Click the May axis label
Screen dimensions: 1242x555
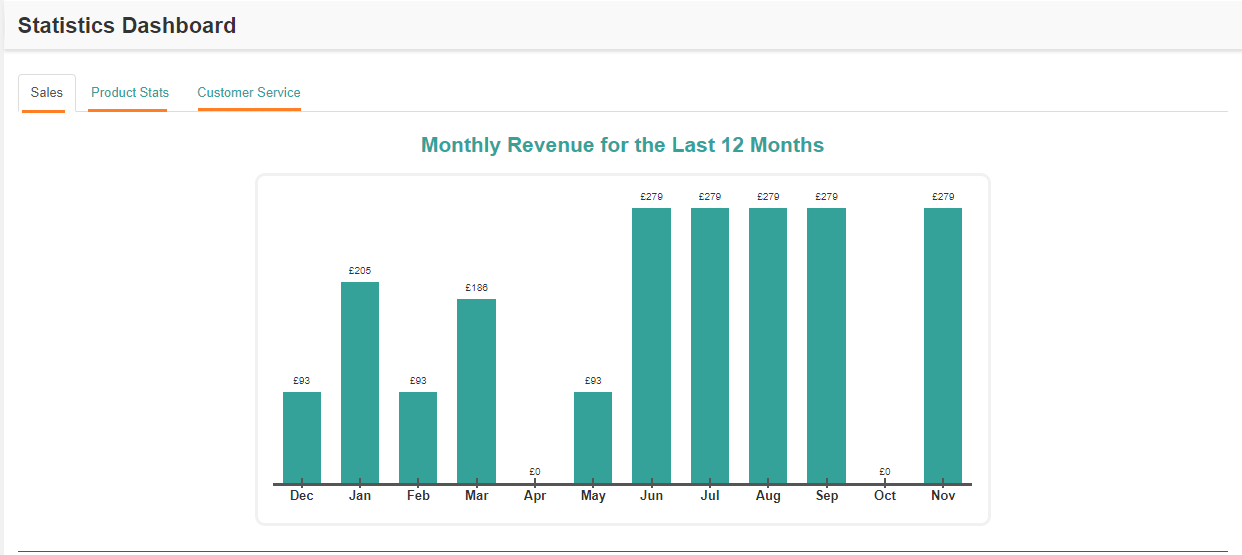(x=593, y=496)
